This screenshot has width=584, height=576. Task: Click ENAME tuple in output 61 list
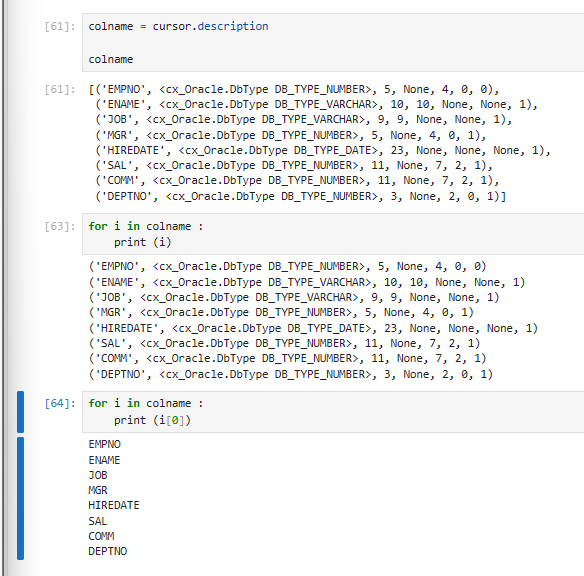click(x=316, y=104)
